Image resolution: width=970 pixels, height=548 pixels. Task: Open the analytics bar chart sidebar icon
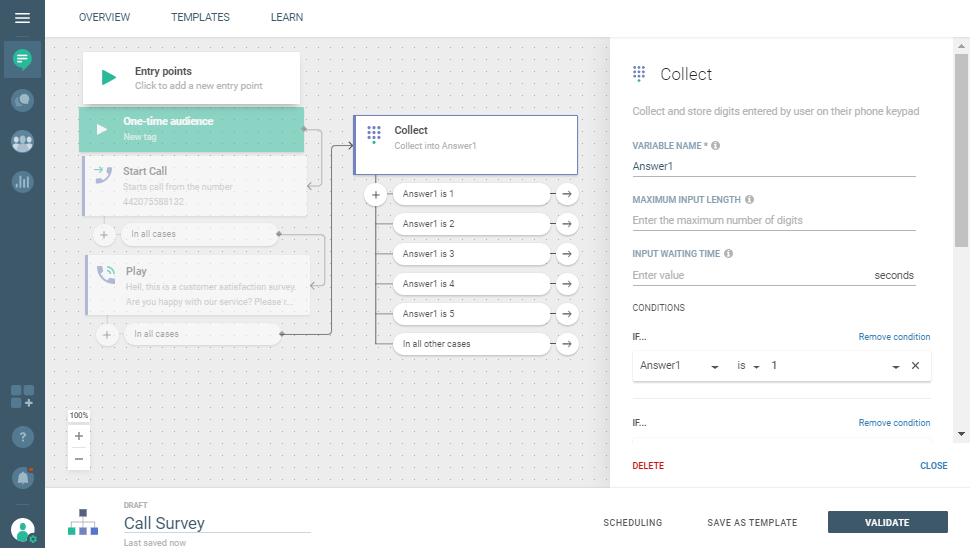(x=22, y=182)
